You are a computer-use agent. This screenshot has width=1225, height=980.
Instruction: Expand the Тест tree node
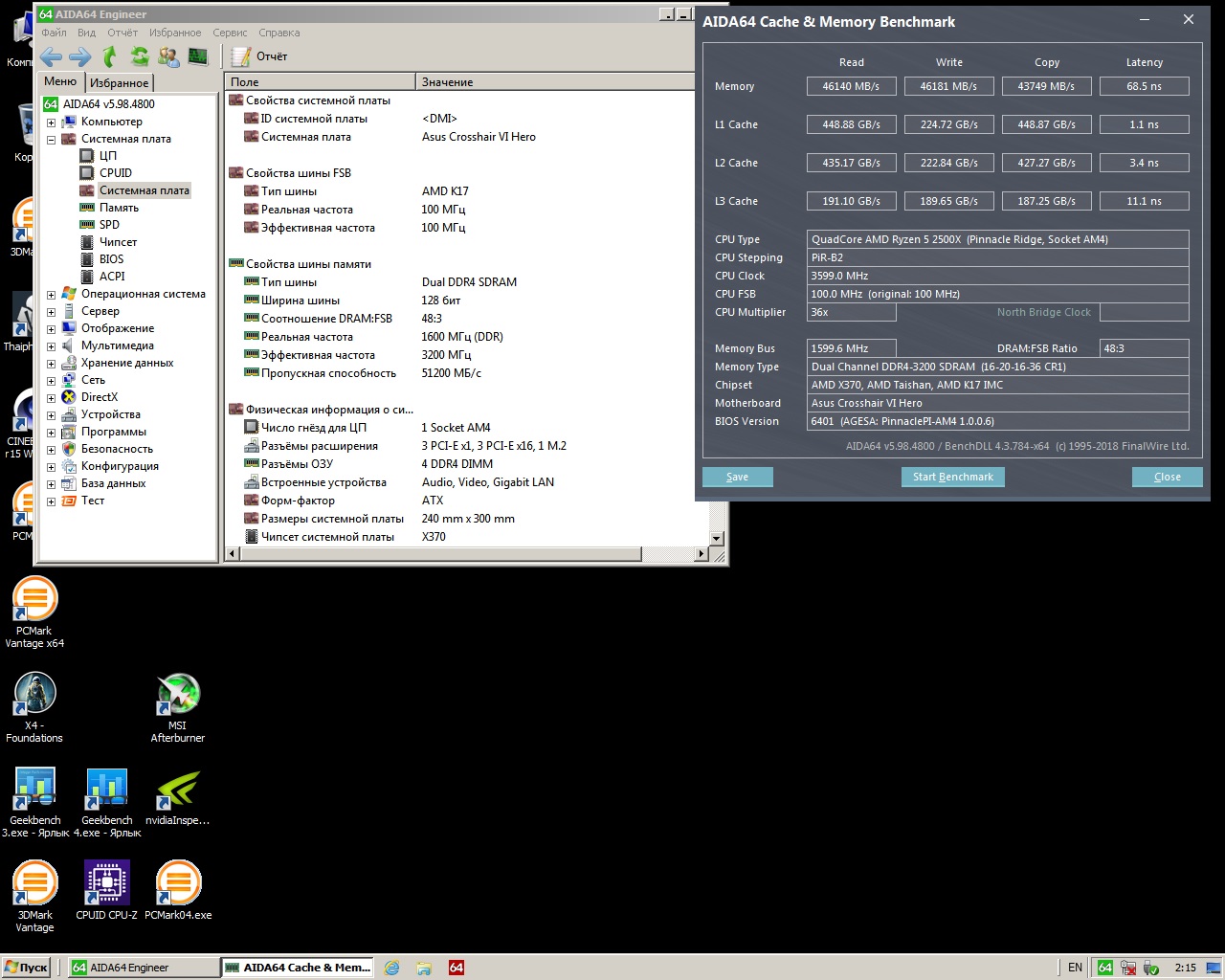coord(51,501)
